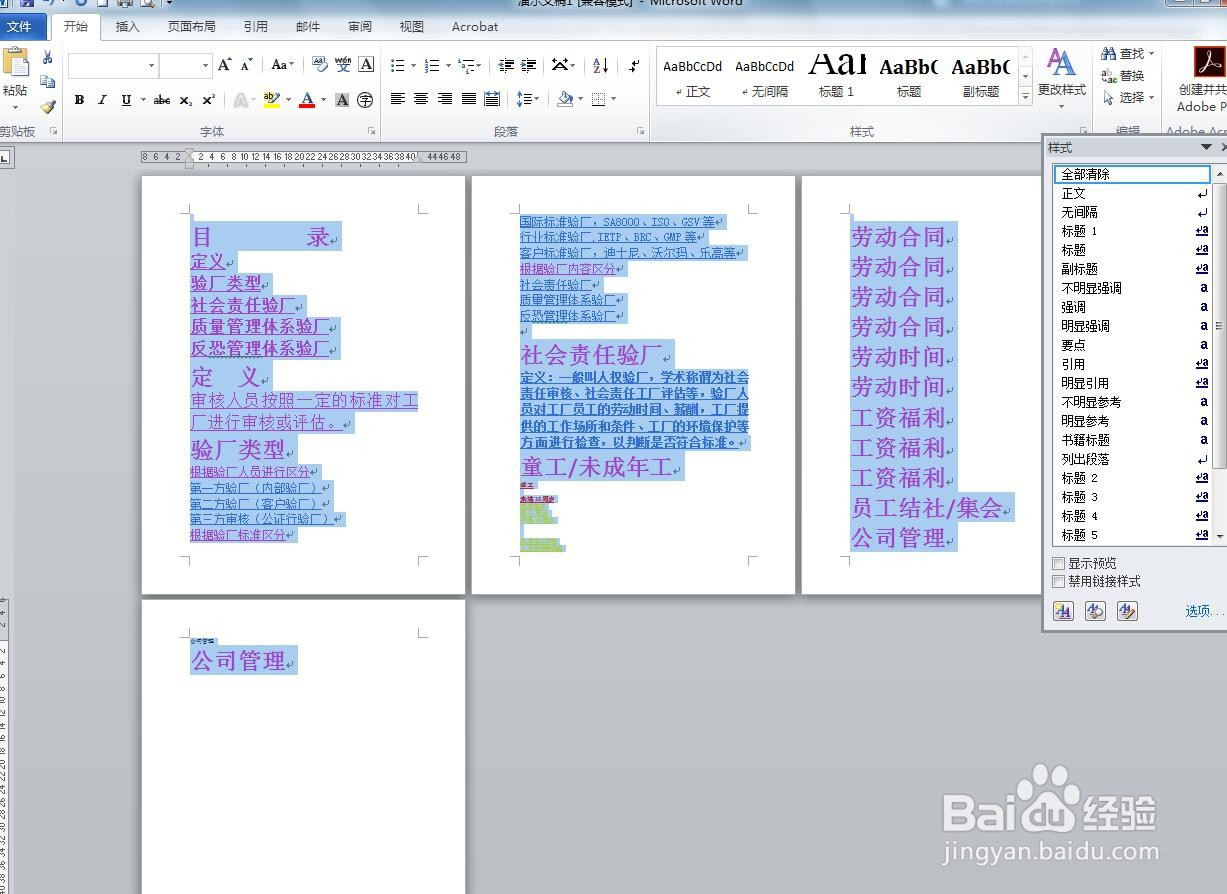Click the multilevel list icon
Image resolution: width=1227 pixels, height=894 pixels.
click(466, 66)
